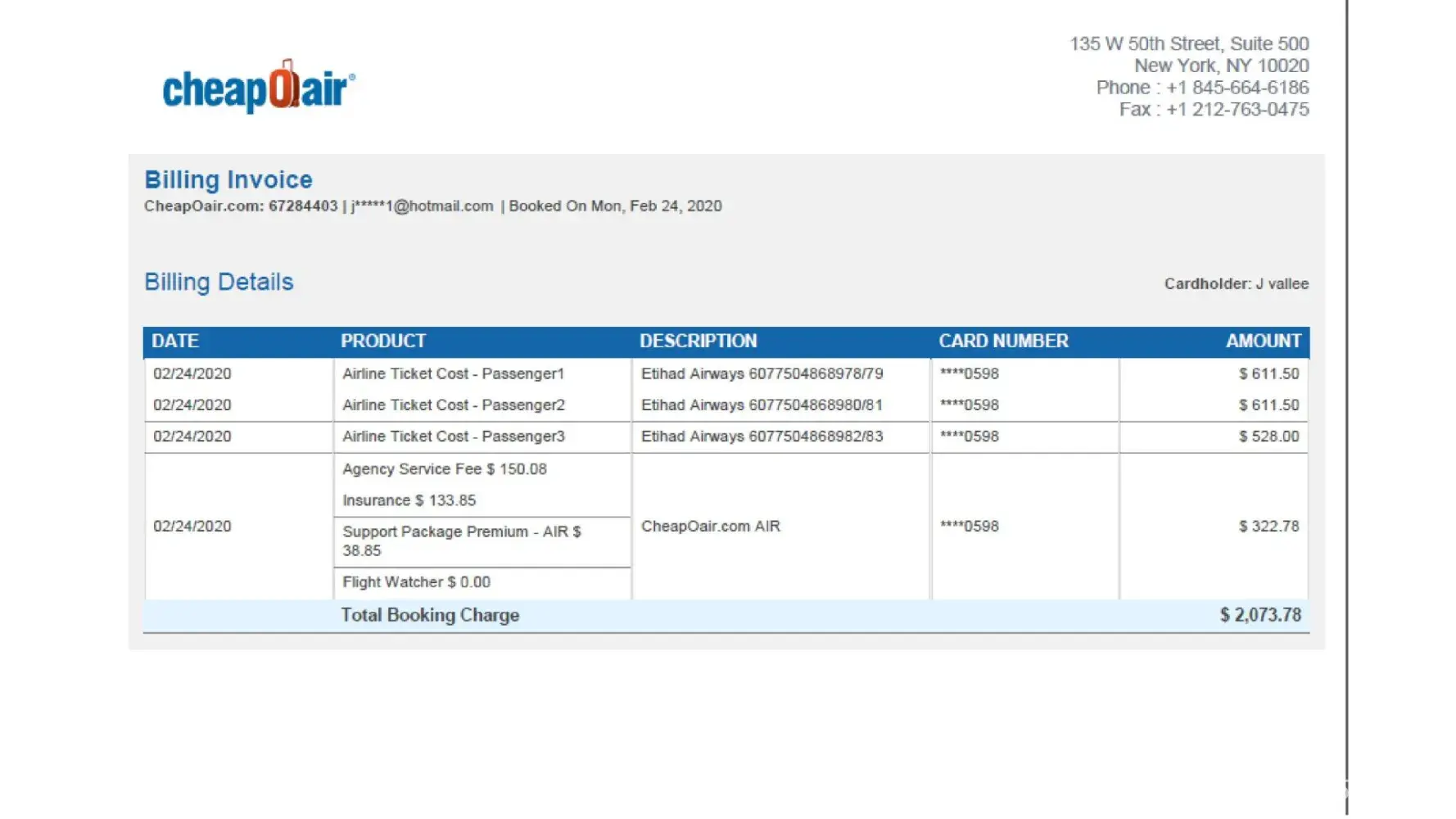Click the Cardholder: J vallee text
The height and width of the screenshot is (819, 1456).
pos(1237,284)
